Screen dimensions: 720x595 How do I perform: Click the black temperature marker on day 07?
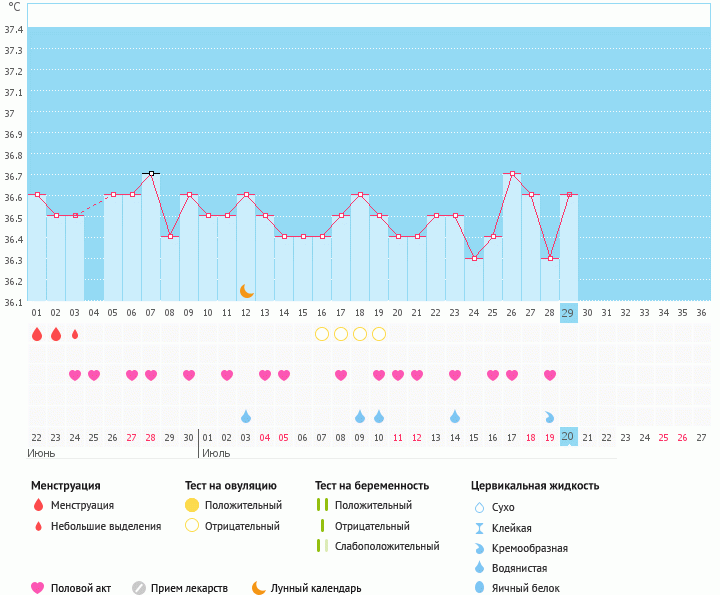tap(151, 173)
